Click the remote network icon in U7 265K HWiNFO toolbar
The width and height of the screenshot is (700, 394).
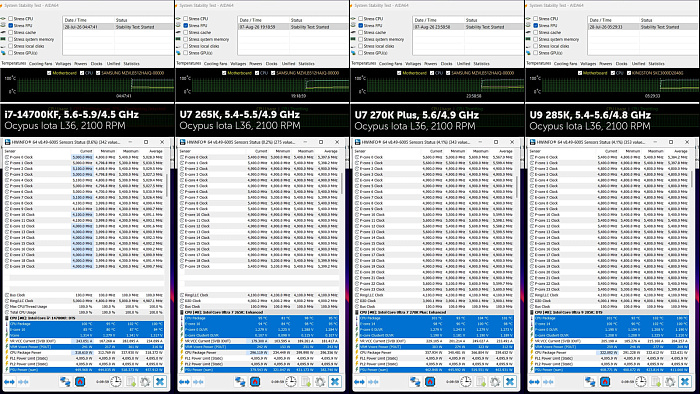click(x=240, y=382)
